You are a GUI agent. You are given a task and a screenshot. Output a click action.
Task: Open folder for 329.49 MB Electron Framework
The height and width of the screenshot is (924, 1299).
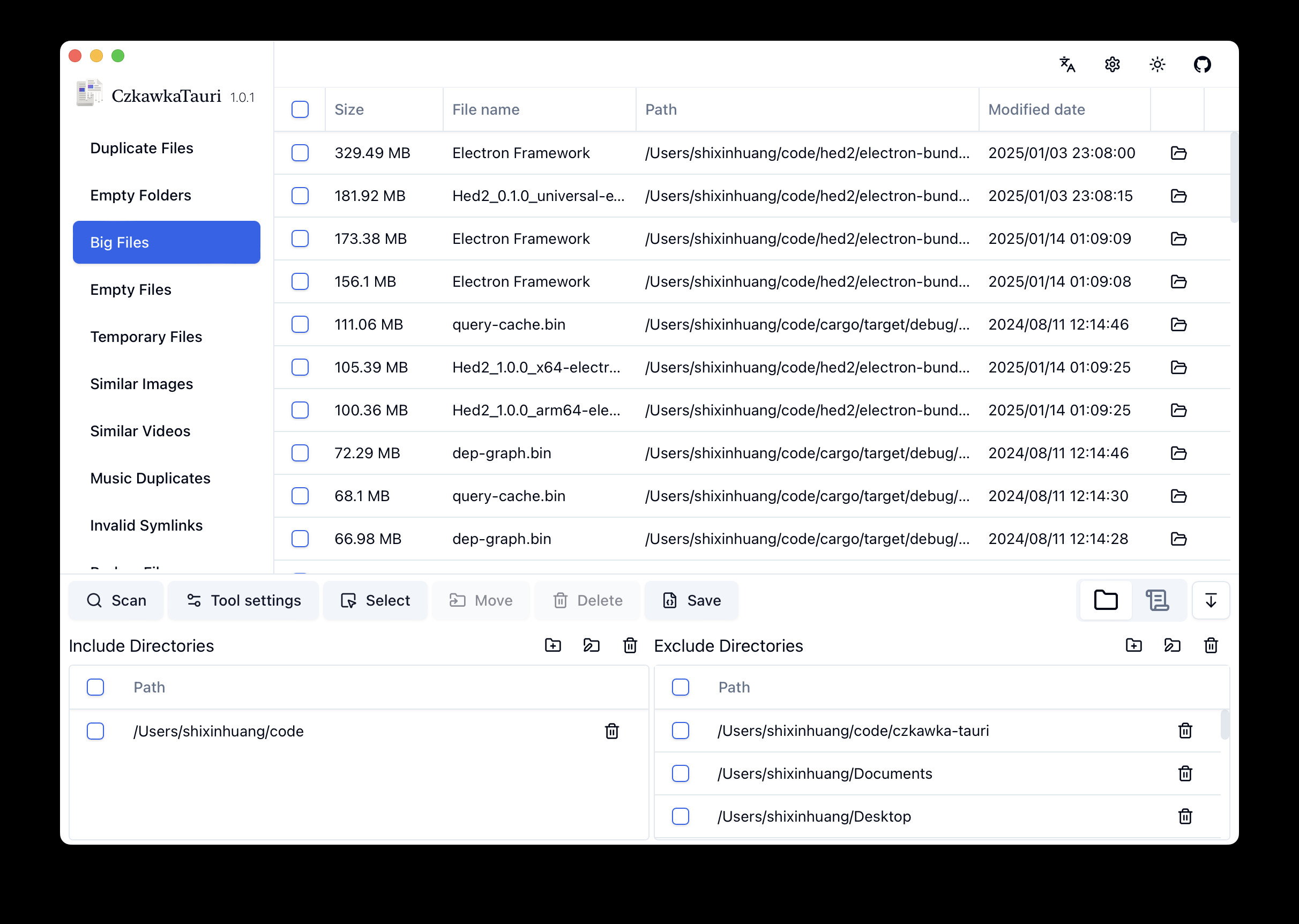[x=1178, y=153]
